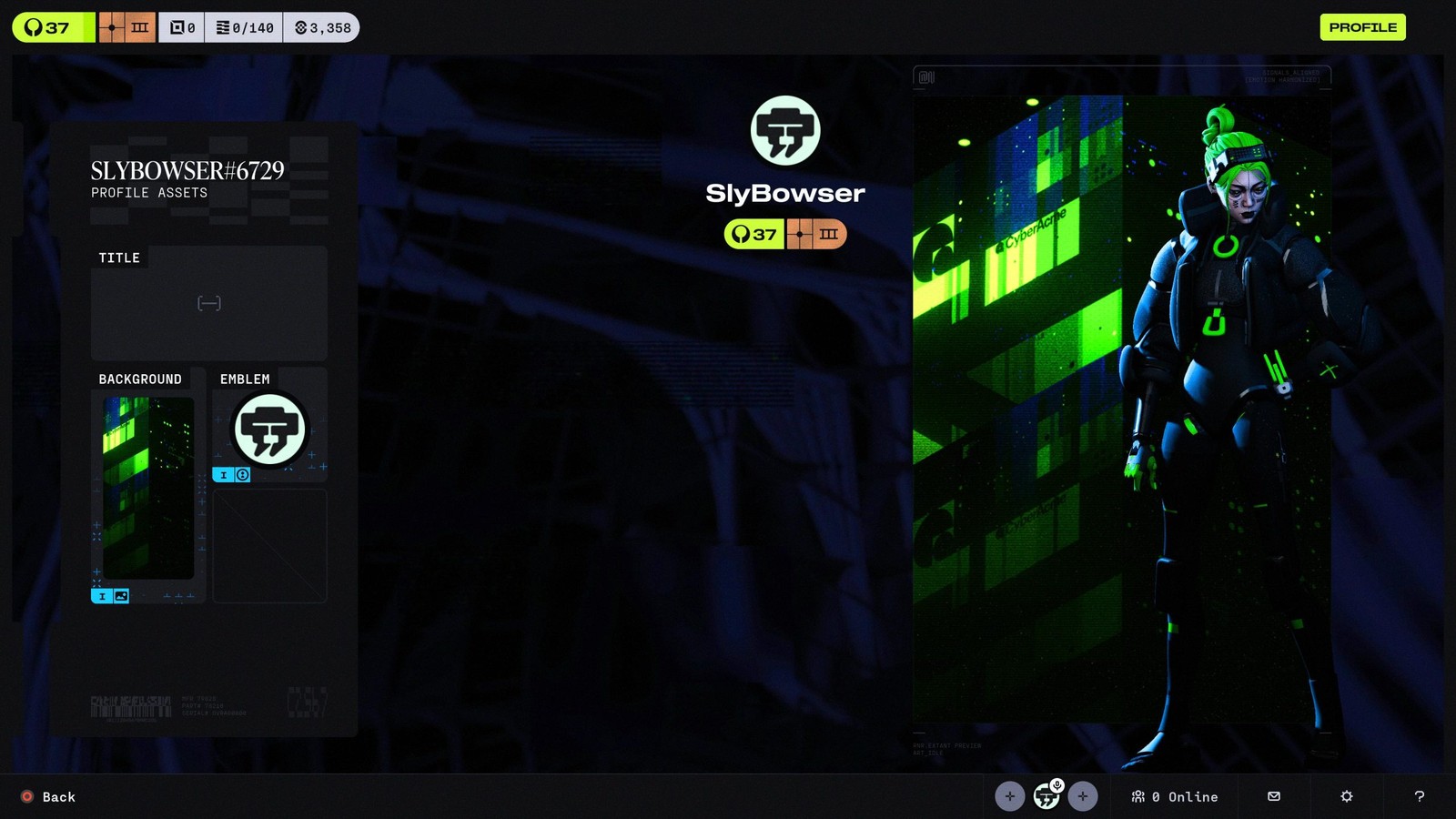Click the left plus invite slot
The width and height of the screenshot is (1456, 819).
point(1009,796)
